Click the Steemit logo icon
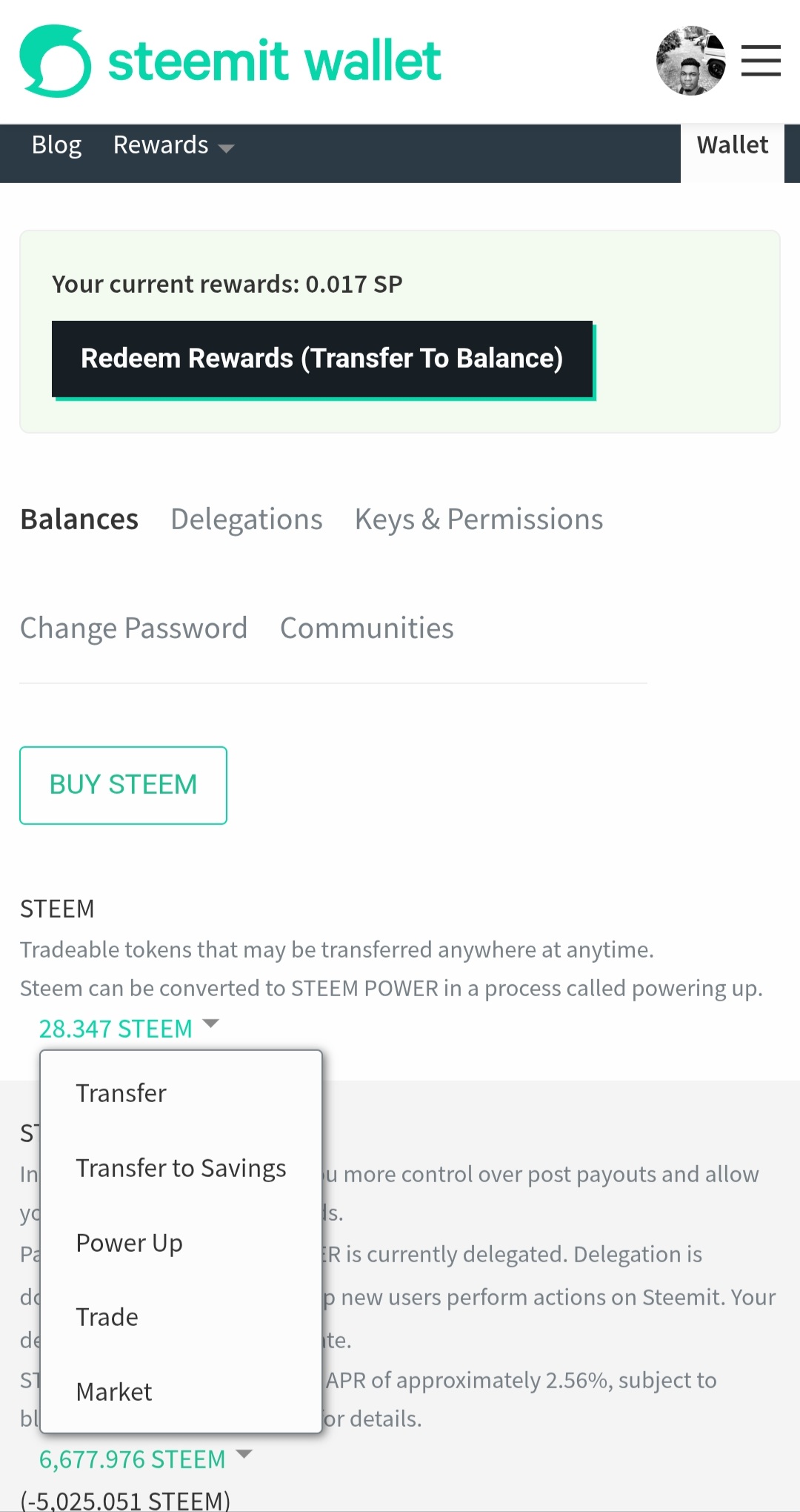 click(56, 62)
